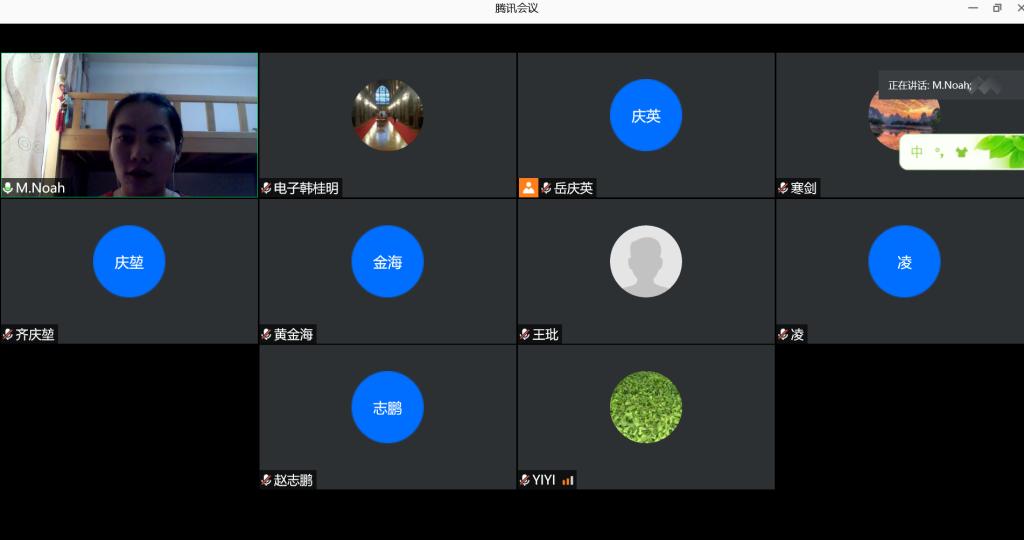Click the skin shirt icon in IME toolbar
The width and height of the screenshot is (1024, 540).
coord(962,153)
